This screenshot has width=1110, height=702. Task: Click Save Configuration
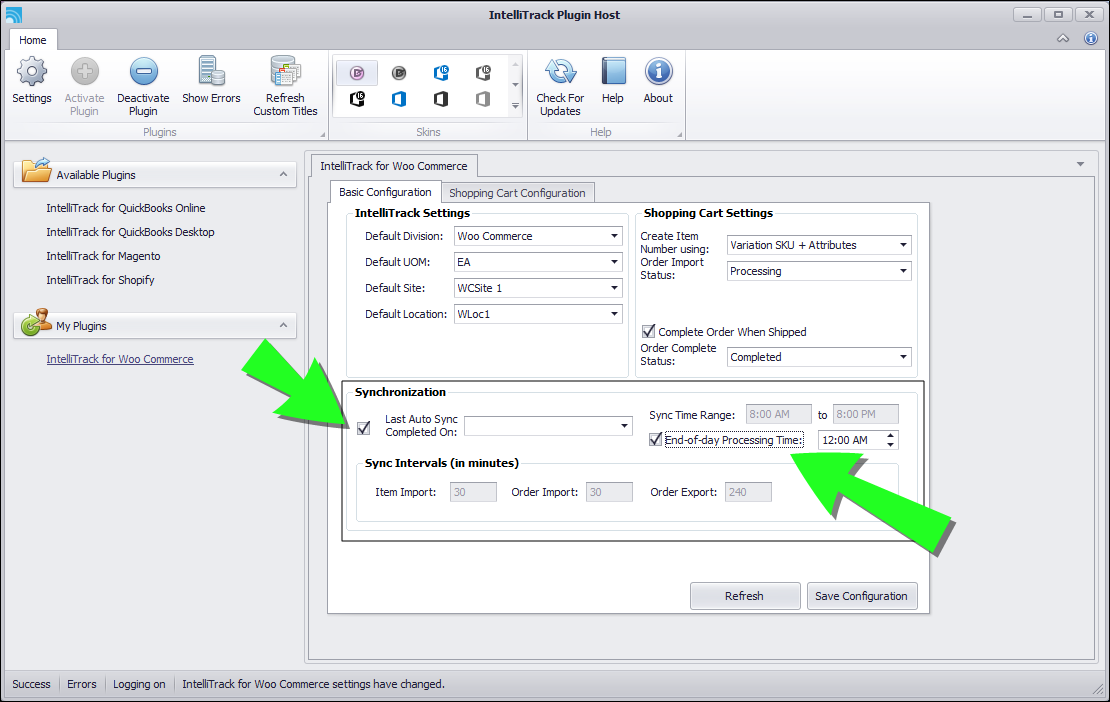(862, 596)
